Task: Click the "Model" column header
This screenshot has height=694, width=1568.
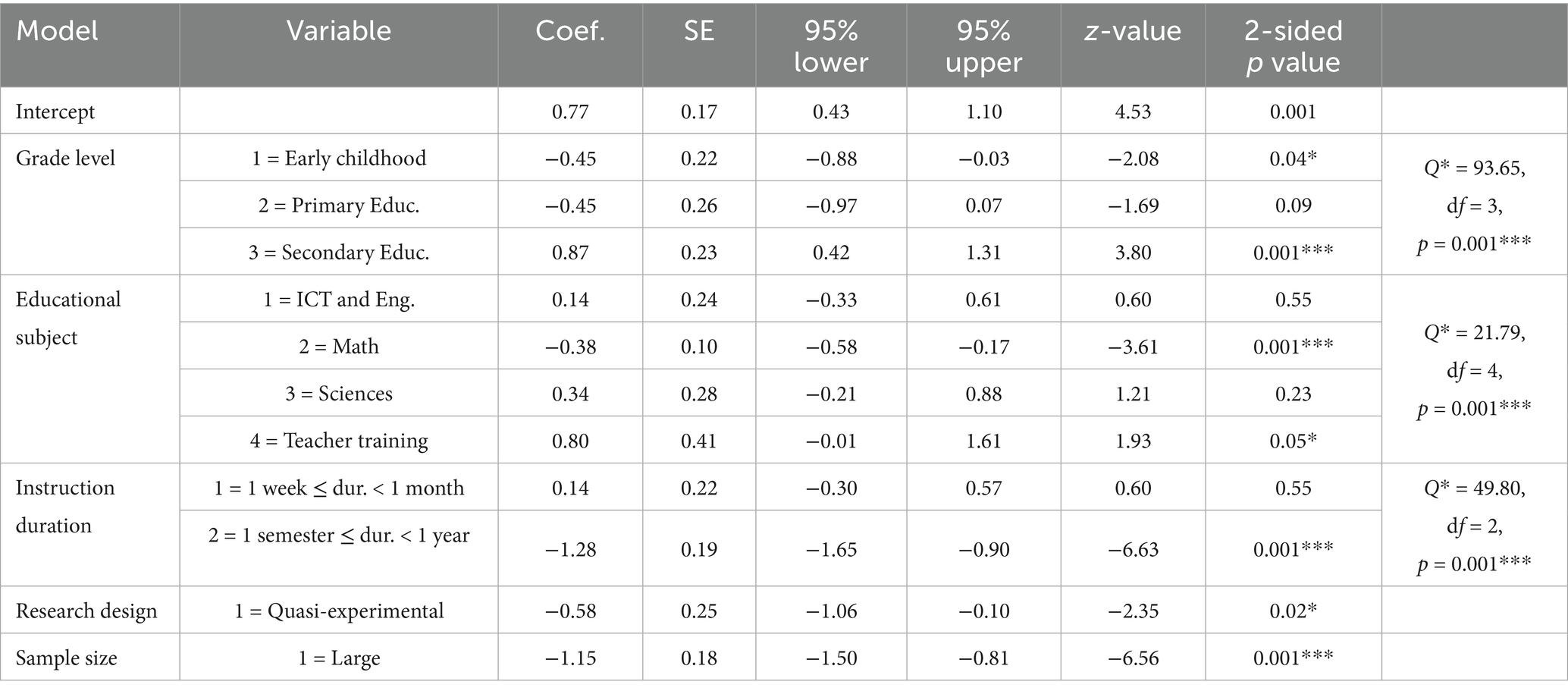Action: 58,31
